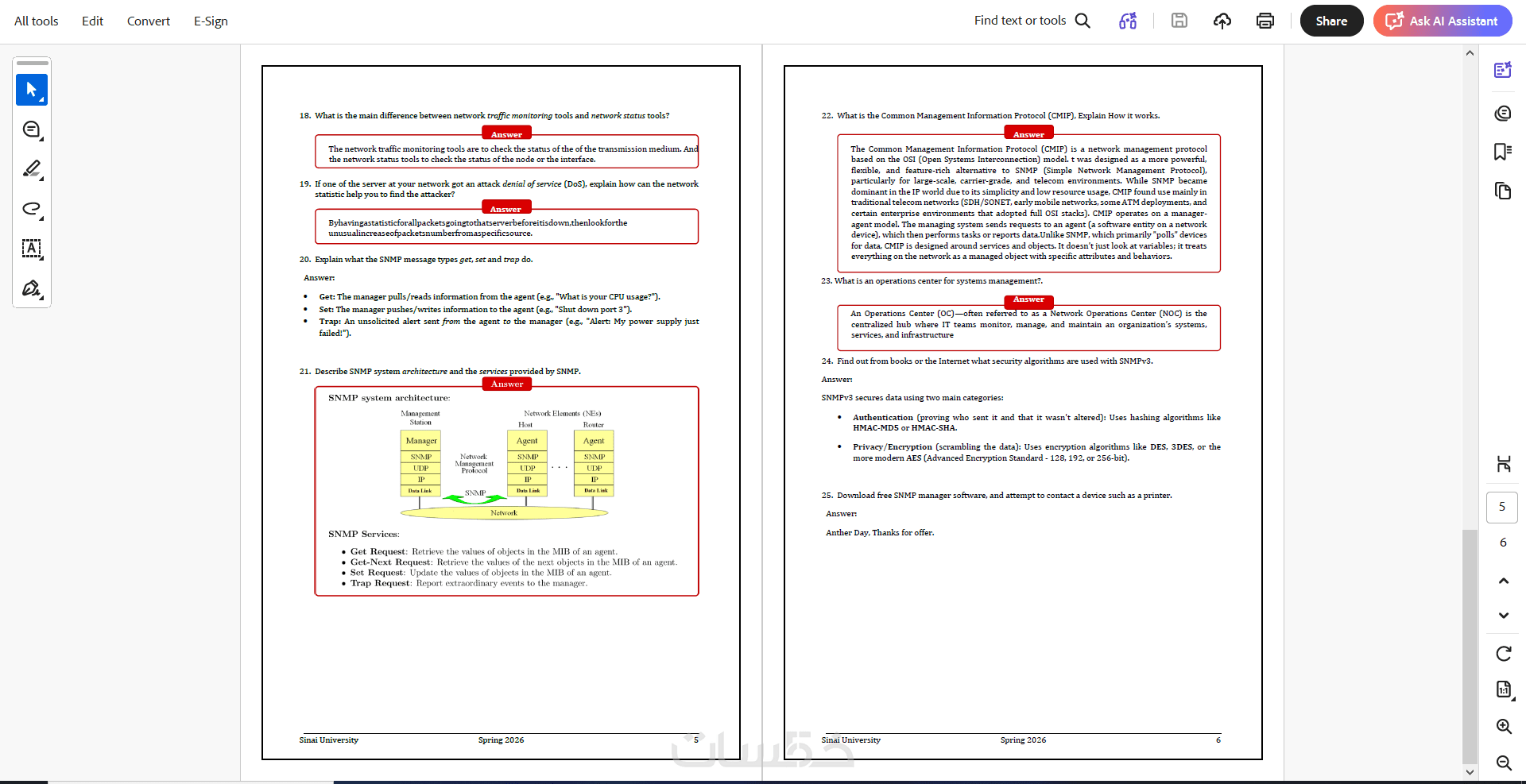Zoom in on the document
Viewport: 1526px width, 784px height.
click(1504, 726)
